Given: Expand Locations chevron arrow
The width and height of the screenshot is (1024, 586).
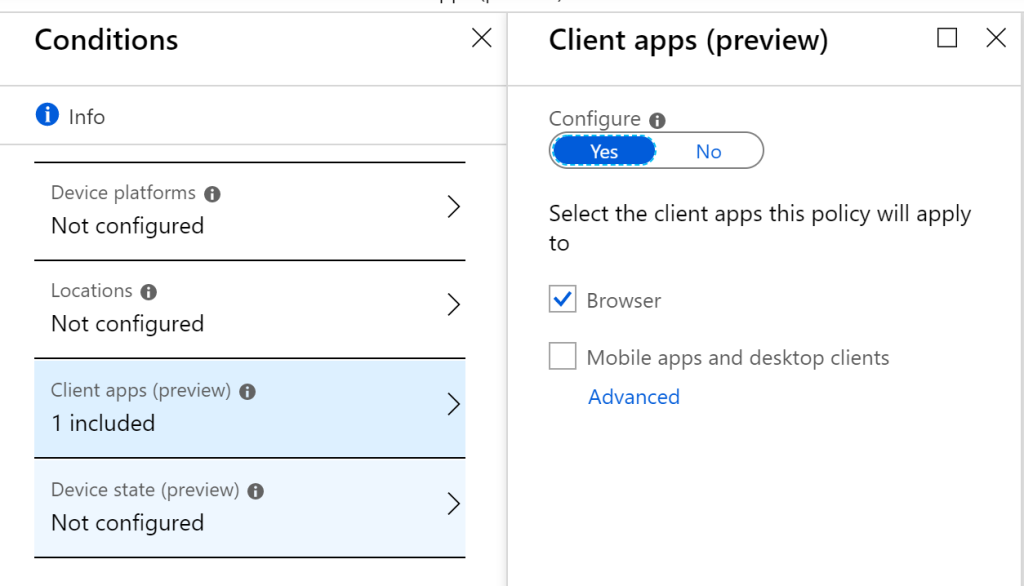Looking at the screenshot, I should (454, 304).
